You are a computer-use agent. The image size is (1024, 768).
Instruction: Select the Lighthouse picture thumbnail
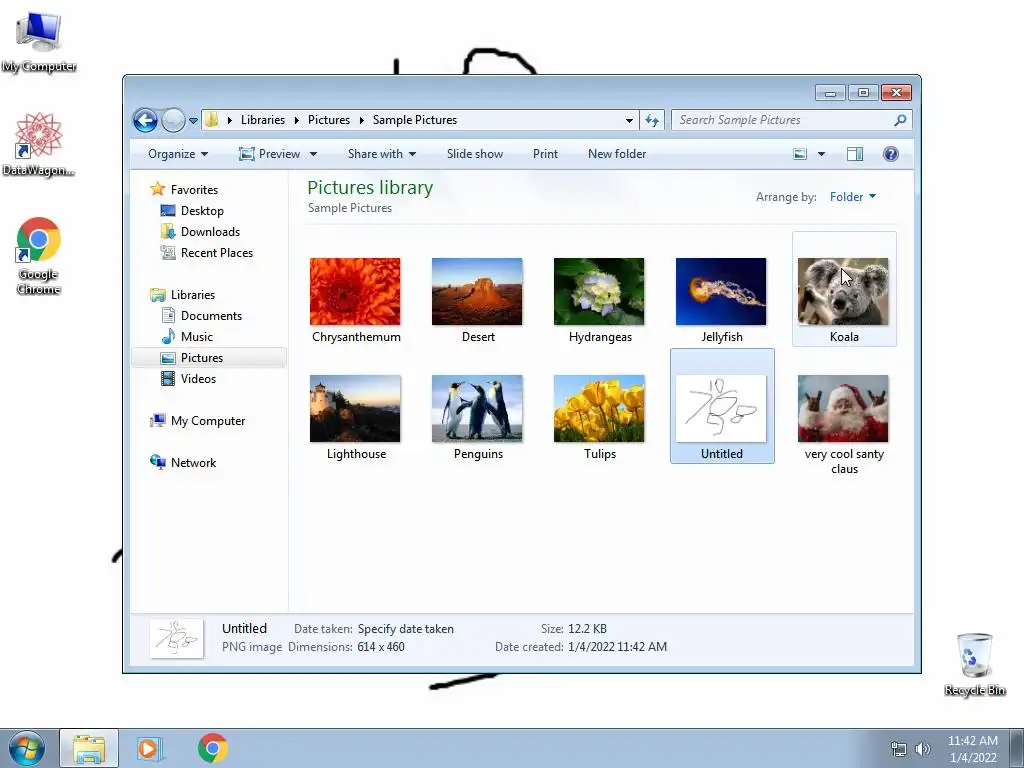(355, 409)
